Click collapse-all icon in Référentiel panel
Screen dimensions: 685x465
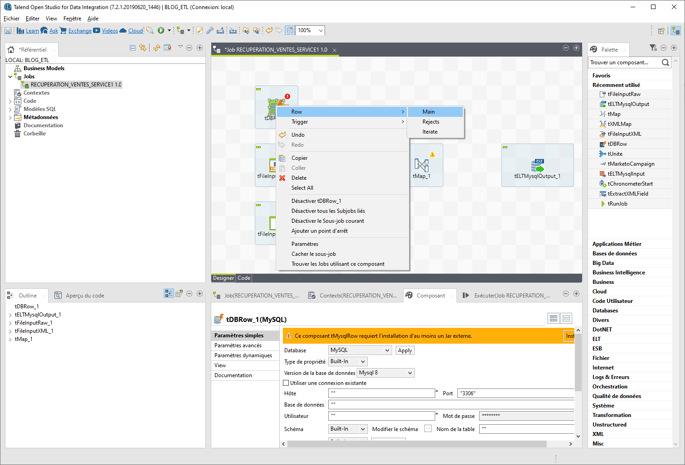pos(132,48)
